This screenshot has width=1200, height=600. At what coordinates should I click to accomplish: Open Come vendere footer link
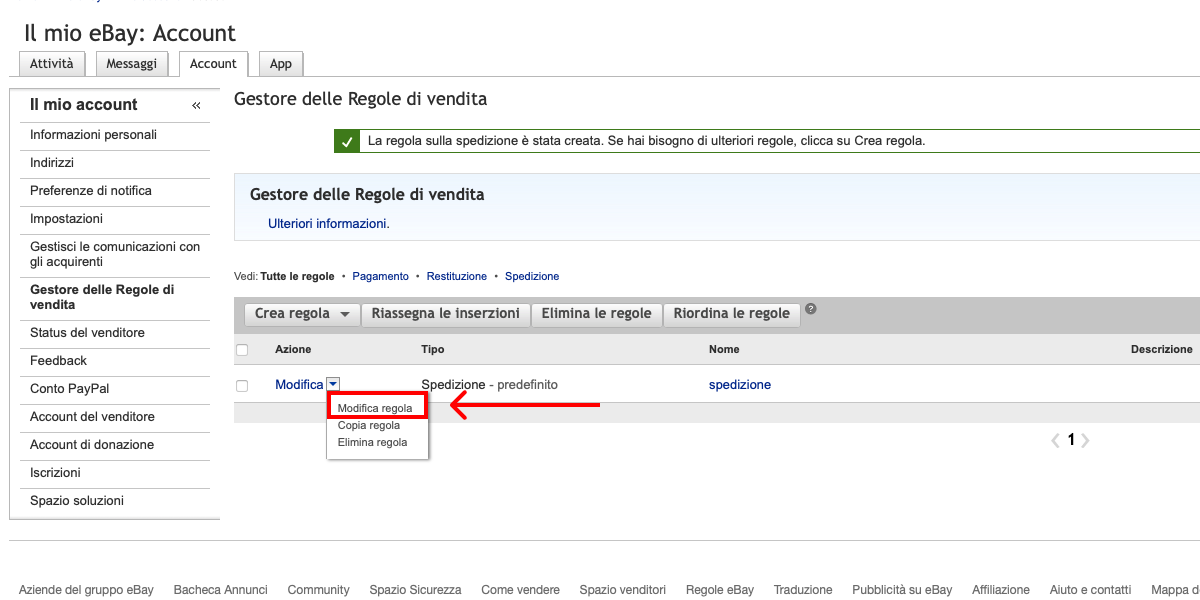(x=520, y=590)
